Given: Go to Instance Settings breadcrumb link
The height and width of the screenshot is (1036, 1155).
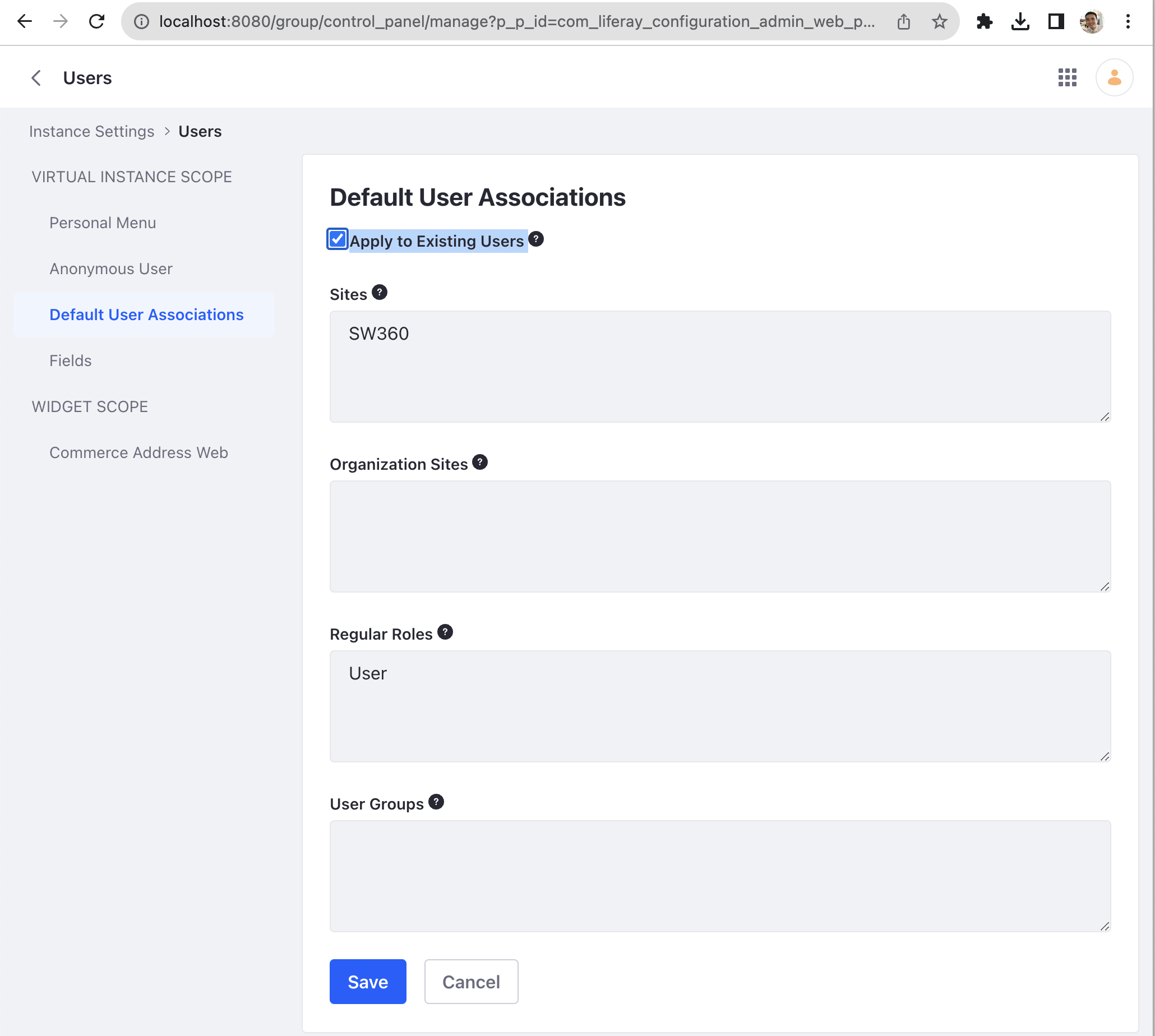Looking at the screenshot, I should coord(91,132).
